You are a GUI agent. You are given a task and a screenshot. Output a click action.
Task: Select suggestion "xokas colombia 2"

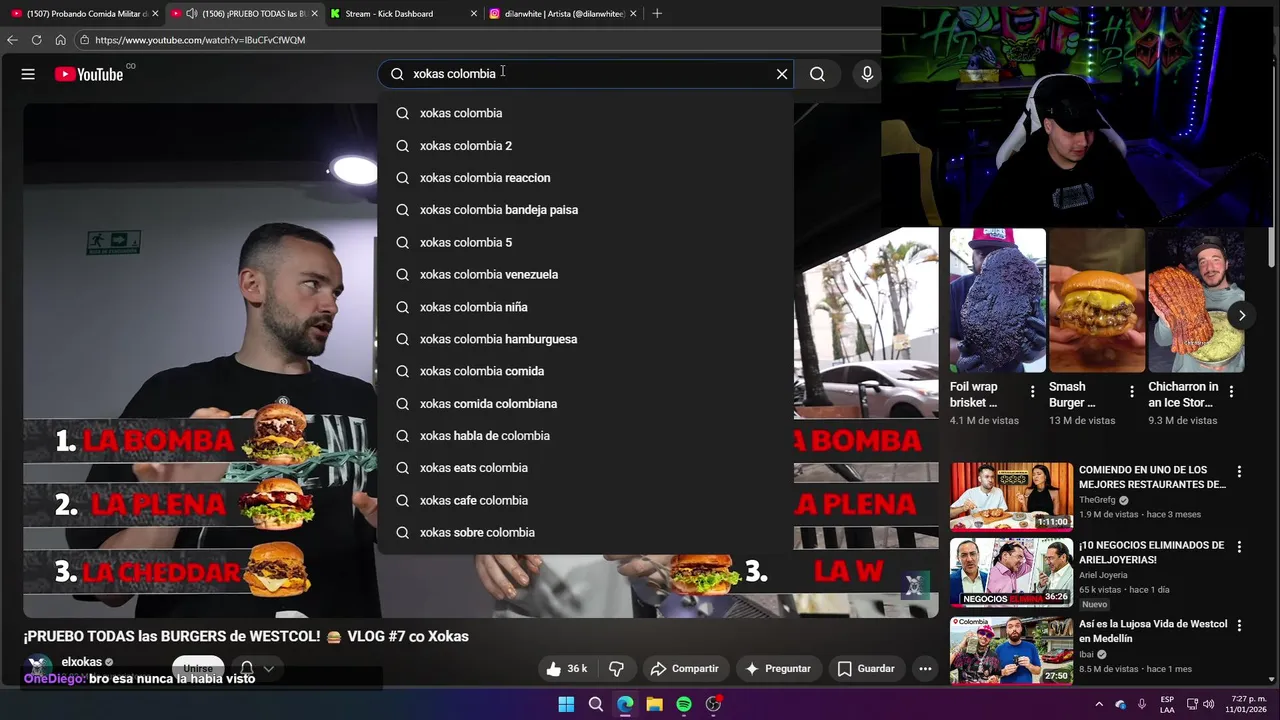(585, 145)
